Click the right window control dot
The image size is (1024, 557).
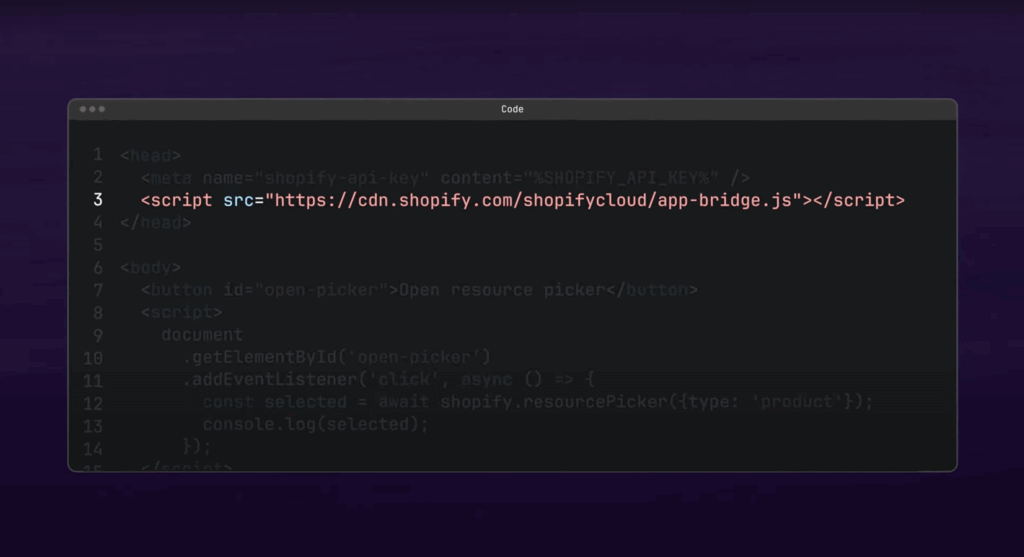coord(101,109)
